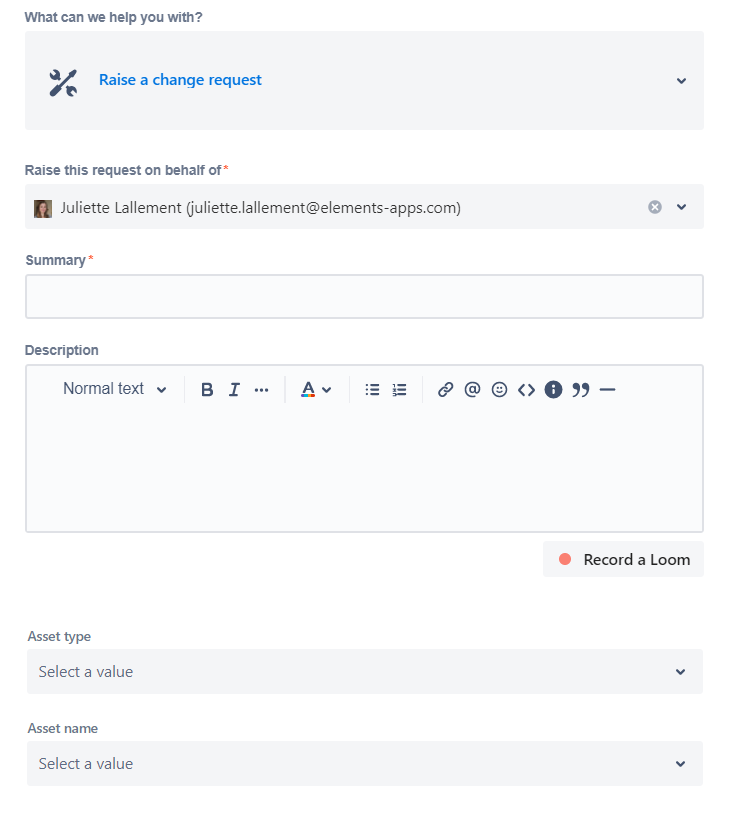Open the more formatting options menu
729x826 pixels.
click(261, 389)
